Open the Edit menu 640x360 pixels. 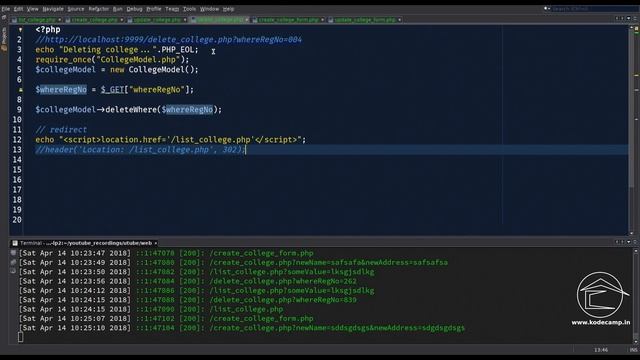(x=19, y=9)
